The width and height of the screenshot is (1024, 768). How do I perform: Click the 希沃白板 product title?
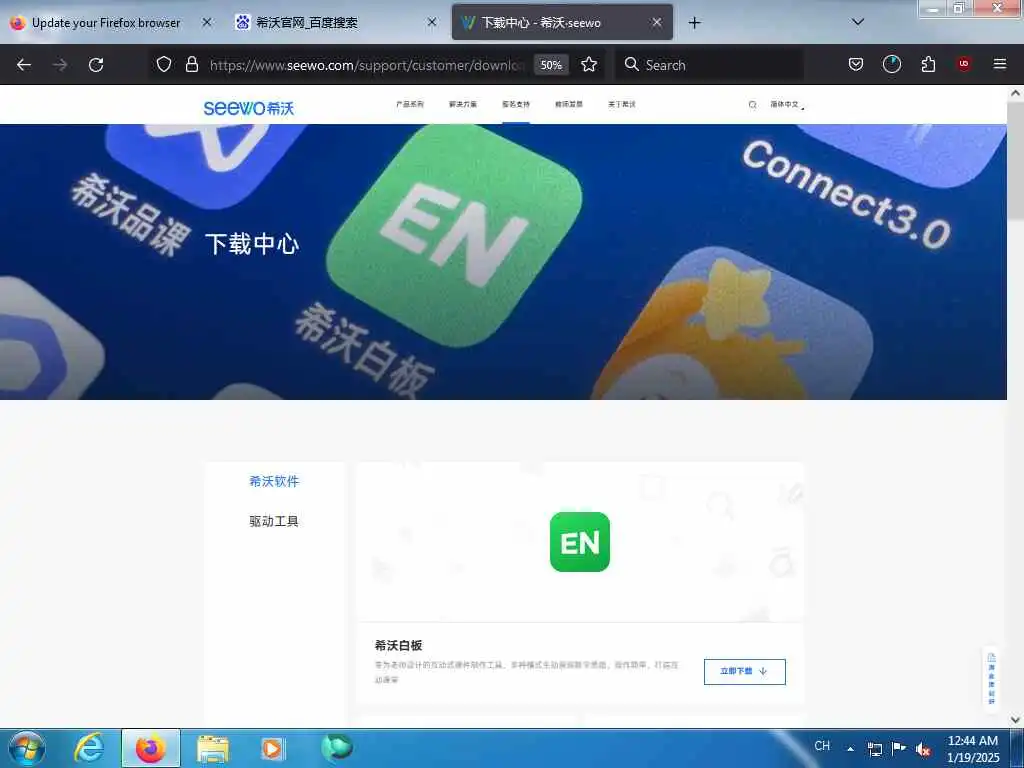point(398,645)
